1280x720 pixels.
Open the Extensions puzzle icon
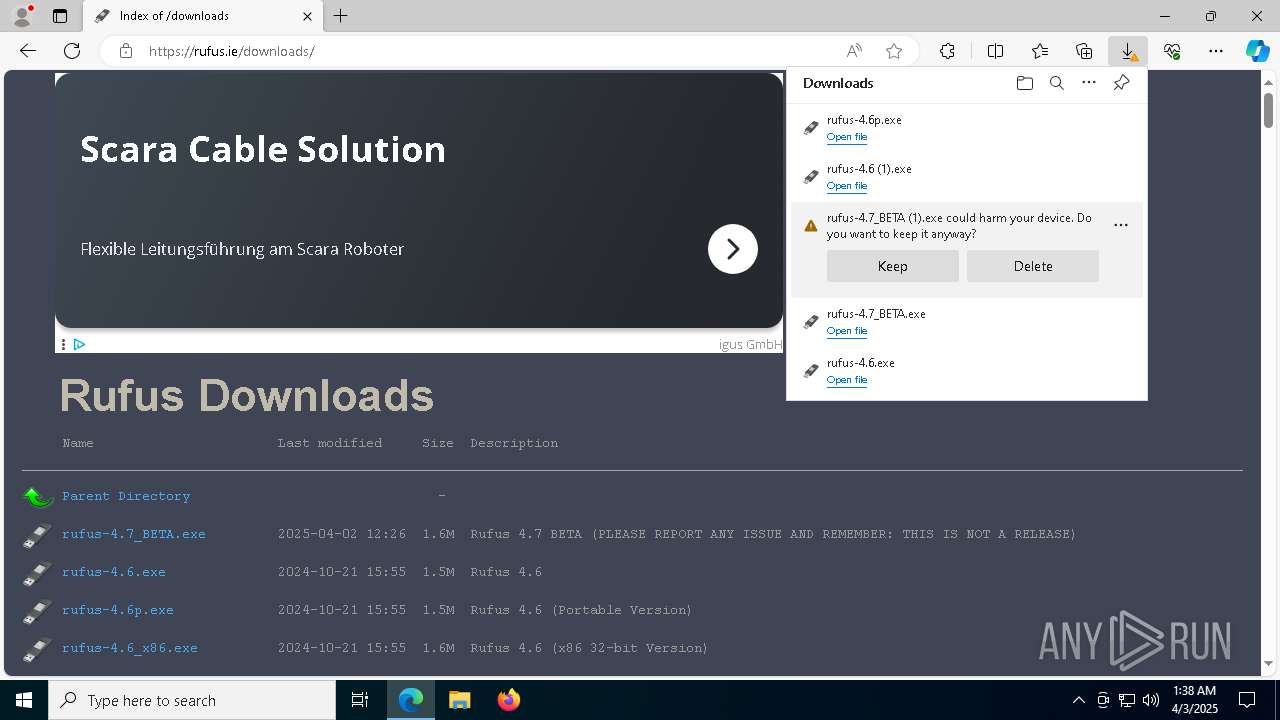tap(947, 51)
